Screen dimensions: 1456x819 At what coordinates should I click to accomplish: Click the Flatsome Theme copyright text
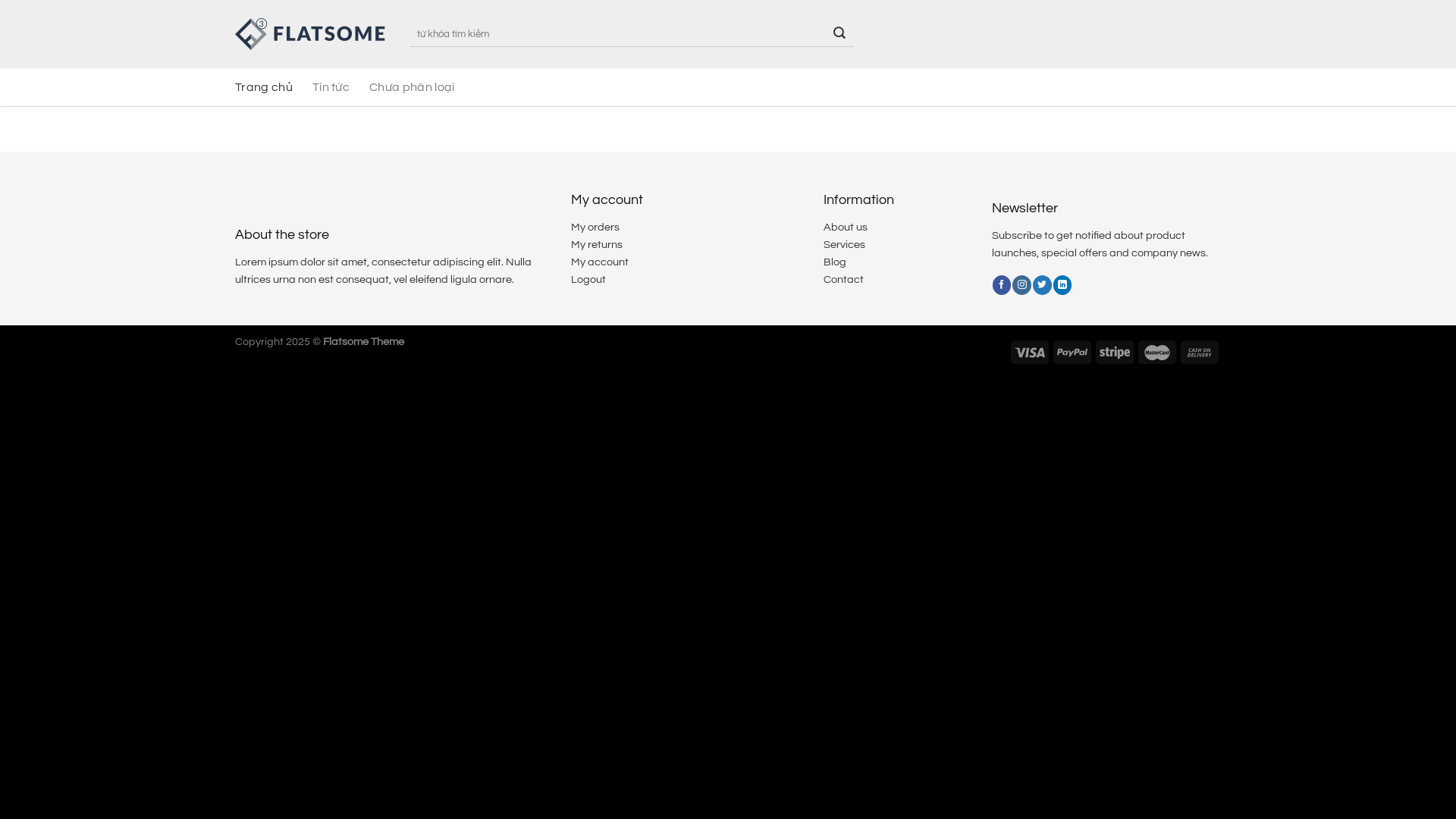(363, 342)
